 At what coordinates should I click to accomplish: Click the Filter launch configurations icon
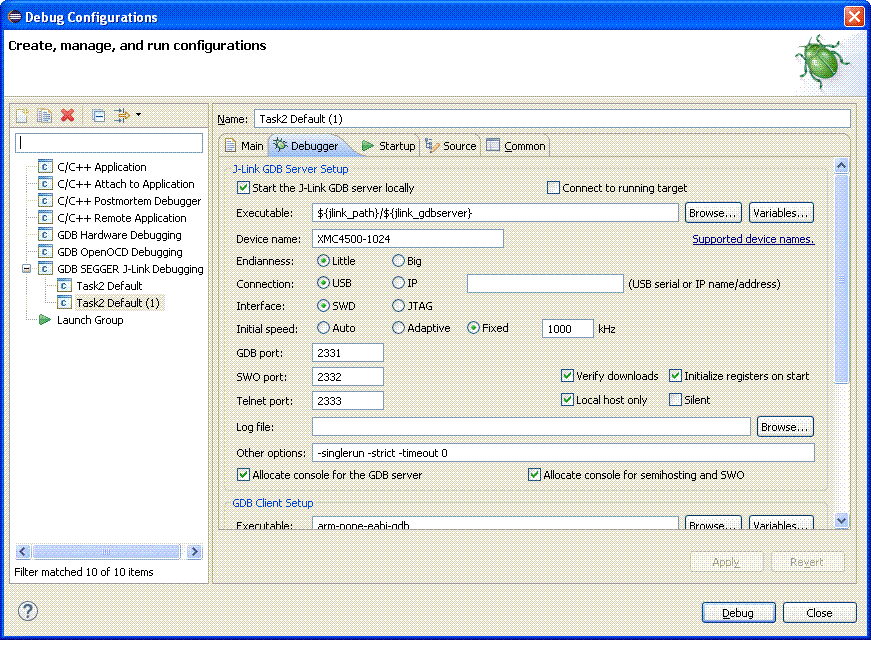(122, 115)
